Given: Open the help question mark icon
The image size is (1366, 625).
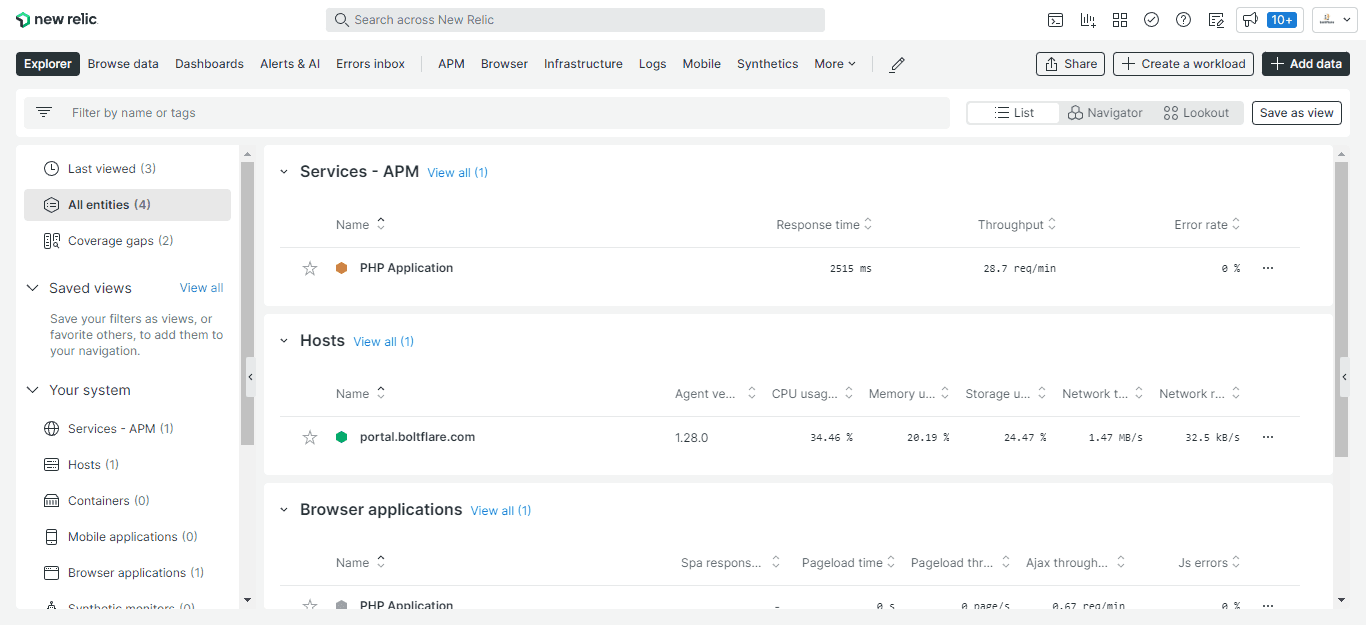Looking at the screenshot, I should tap(1184, 20).
